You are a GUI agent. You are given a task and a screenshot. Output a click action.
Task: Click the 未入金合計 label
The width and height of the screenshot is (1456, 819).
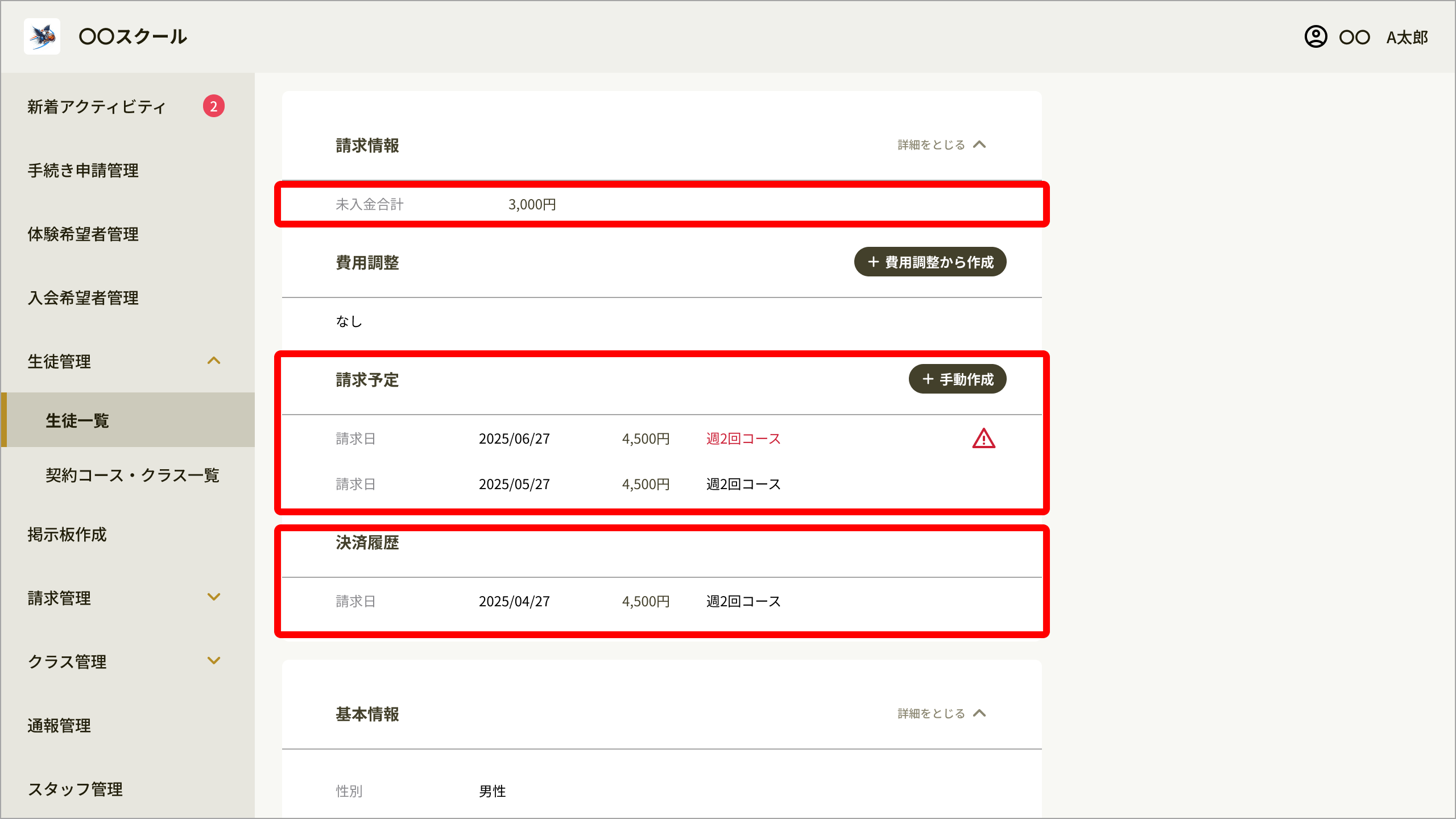click(x=370, y=205)
